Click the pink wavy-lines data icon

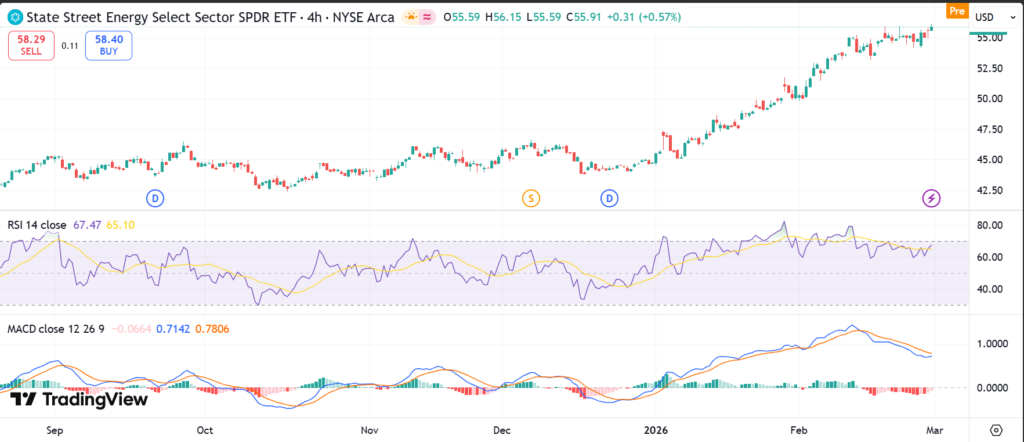pyautogui.click(x=429, y=16)
